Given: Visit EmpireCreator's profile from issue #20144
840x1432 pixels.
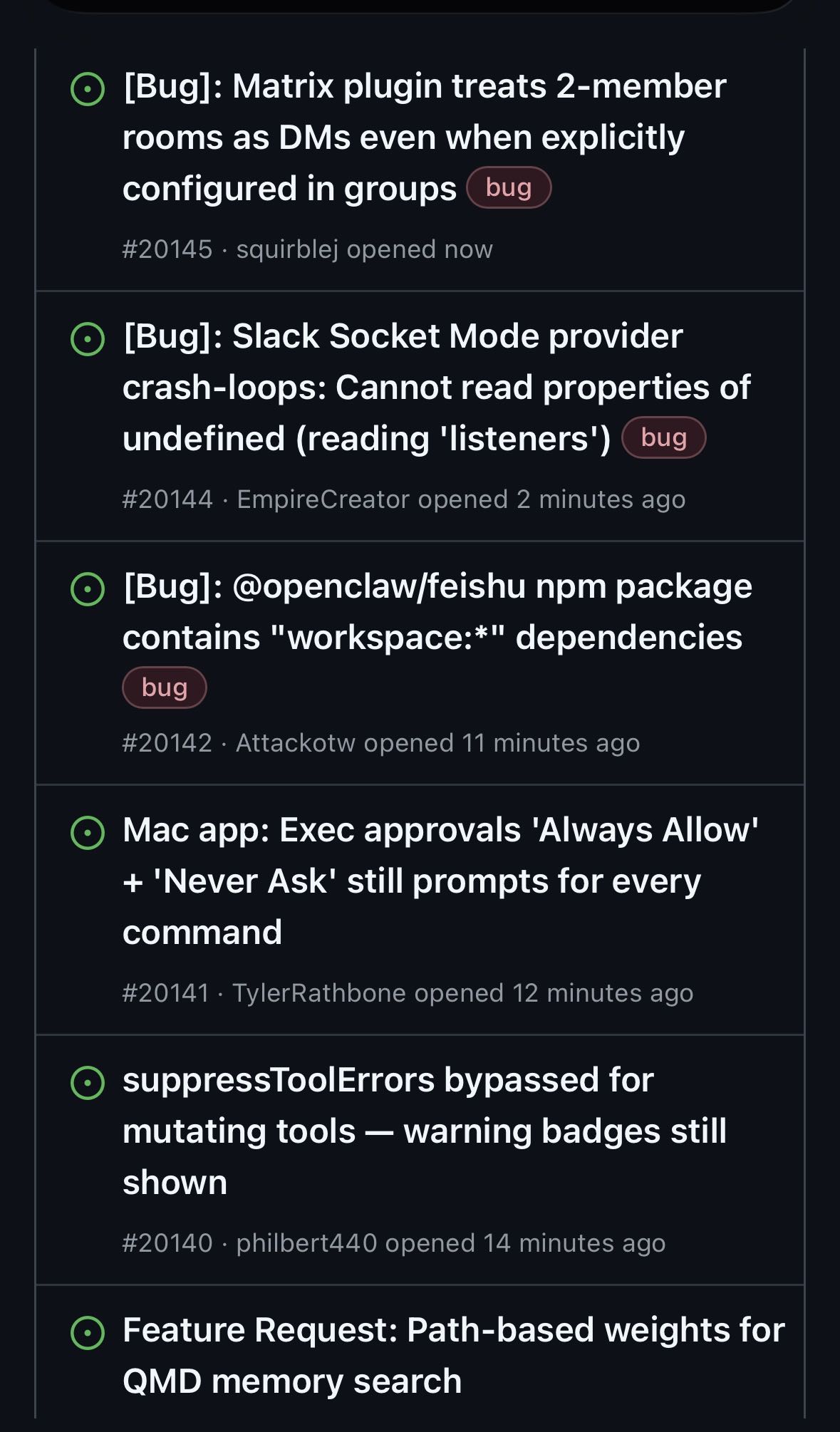Looking at the screenshot, I should (323, 499).
